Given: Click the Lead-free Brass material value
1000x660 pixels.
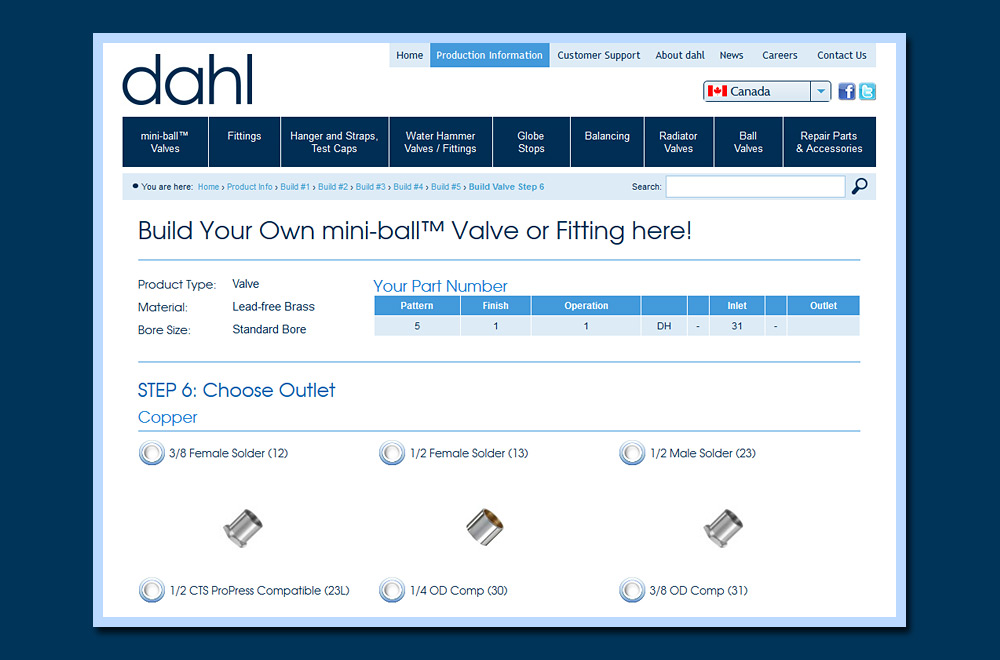Looking at the screenshot, I should click(x=274, y=307).
